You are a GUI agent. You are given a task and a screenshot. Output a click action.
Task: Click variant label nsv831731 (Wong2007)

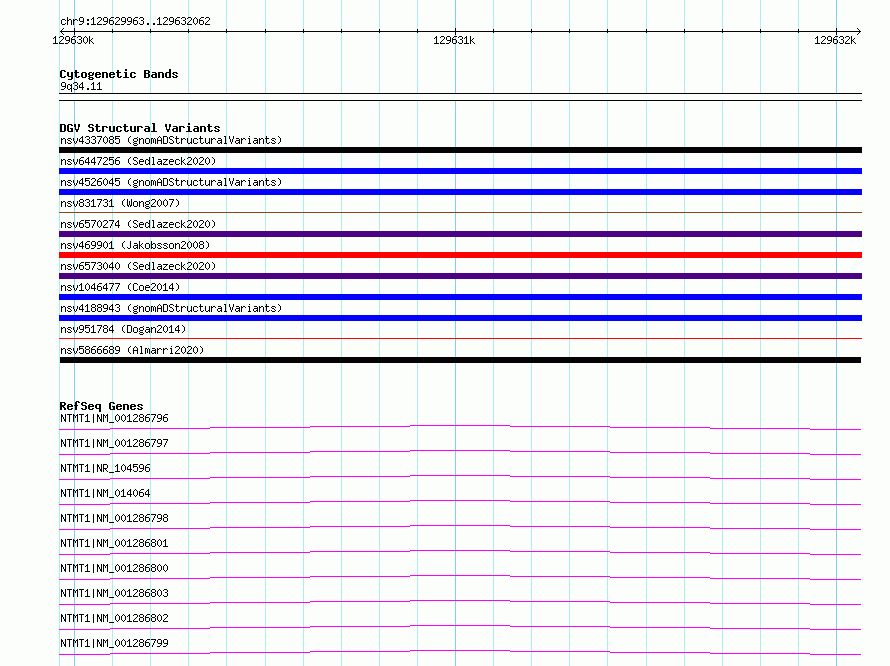point(120,203)
